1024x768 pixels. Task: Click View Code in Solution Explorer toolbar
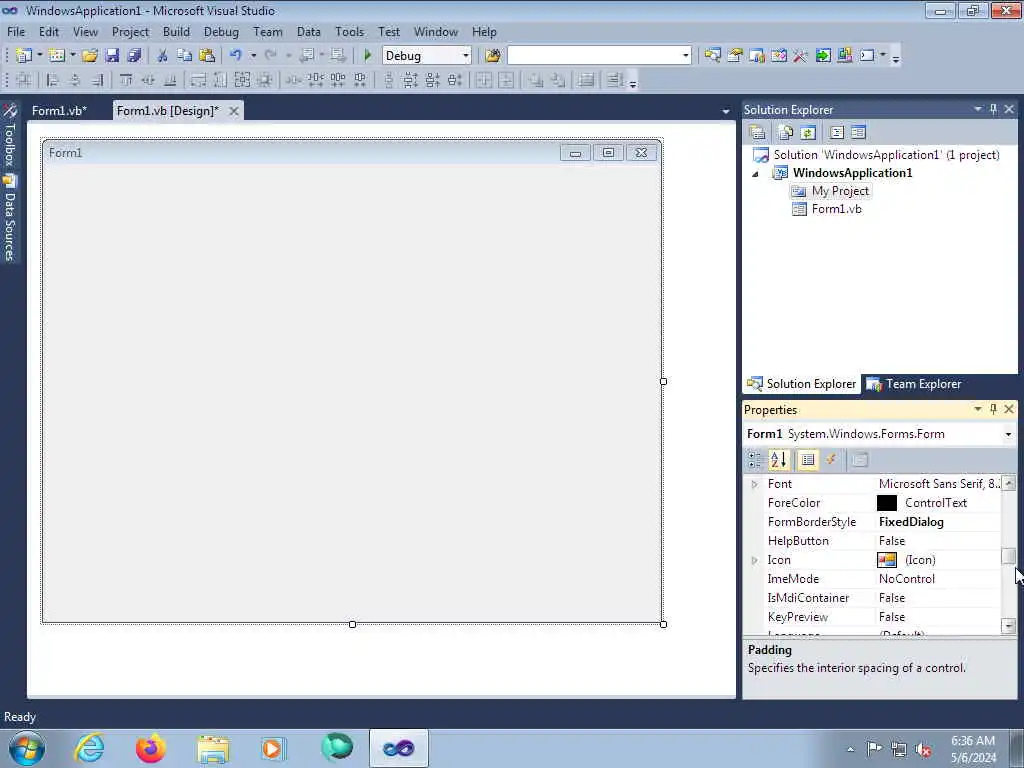pyautogui.click(x=837, y=133)
